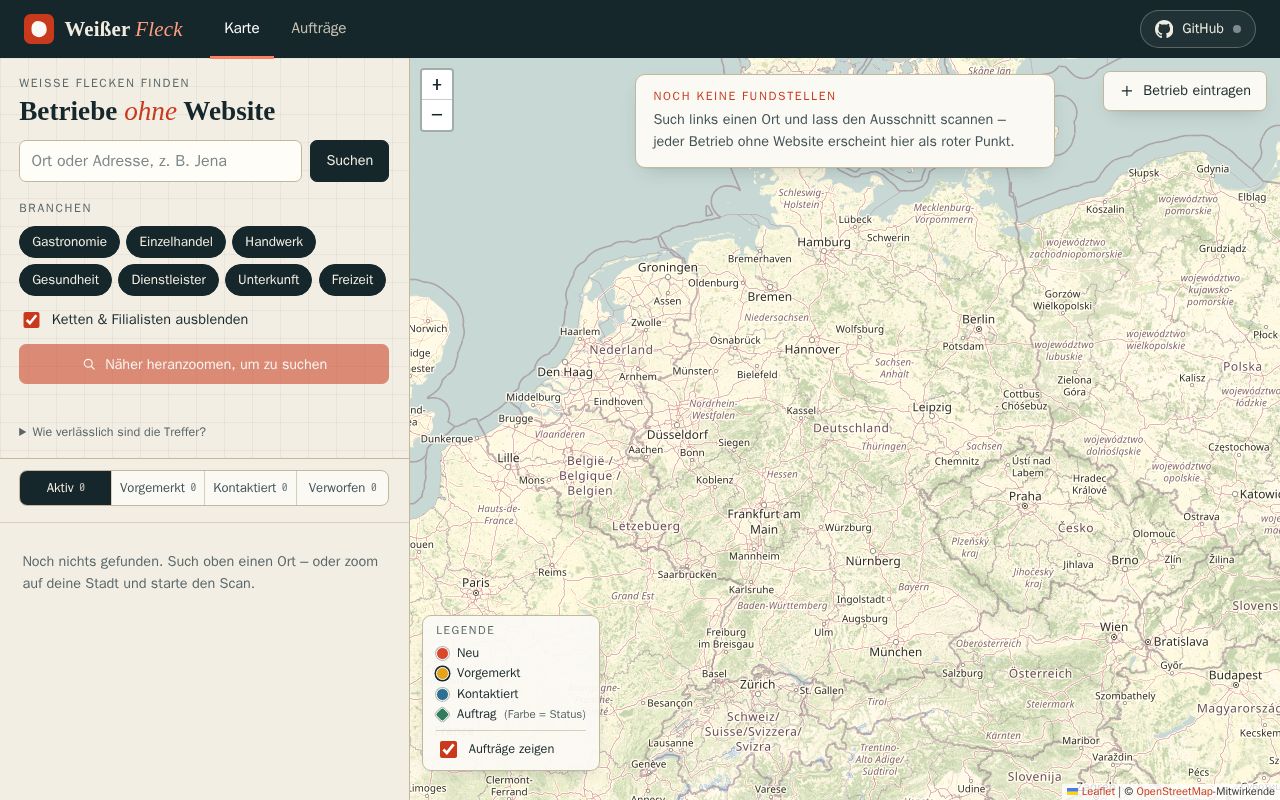This screenshot has width=1280, height=800.
Task: Click the green Auftrag diamond icon
Action: 443,714
